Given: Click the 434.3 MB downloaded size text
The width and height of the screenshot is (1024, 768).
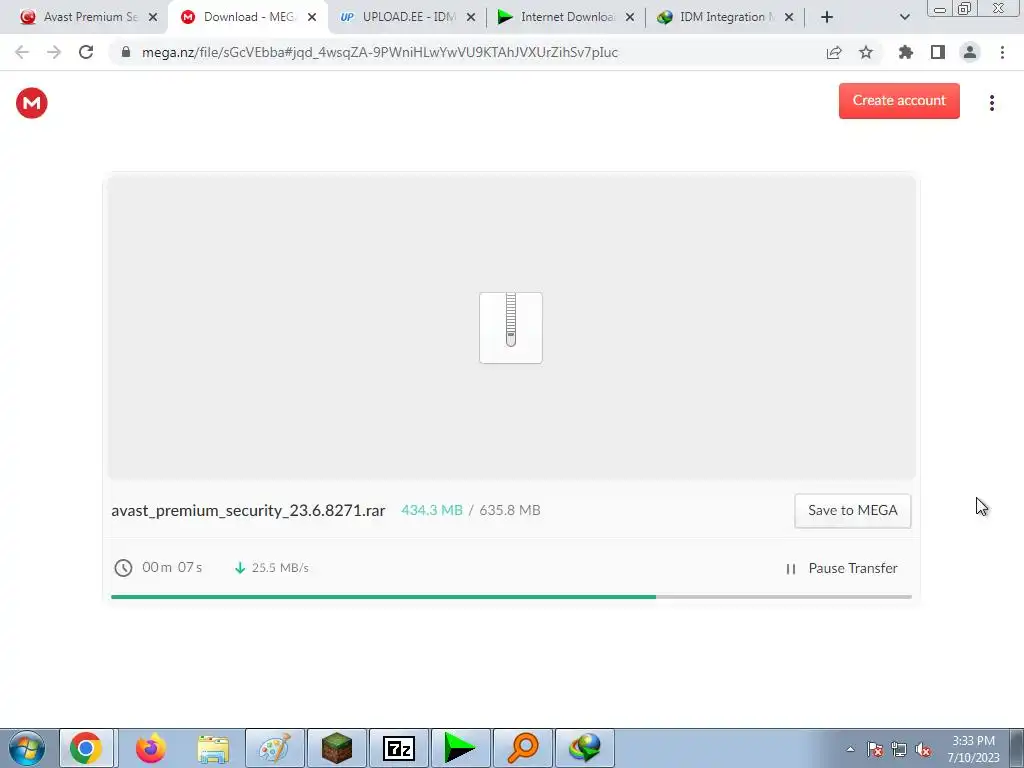Looking at the screenshot, I should 432,510.
